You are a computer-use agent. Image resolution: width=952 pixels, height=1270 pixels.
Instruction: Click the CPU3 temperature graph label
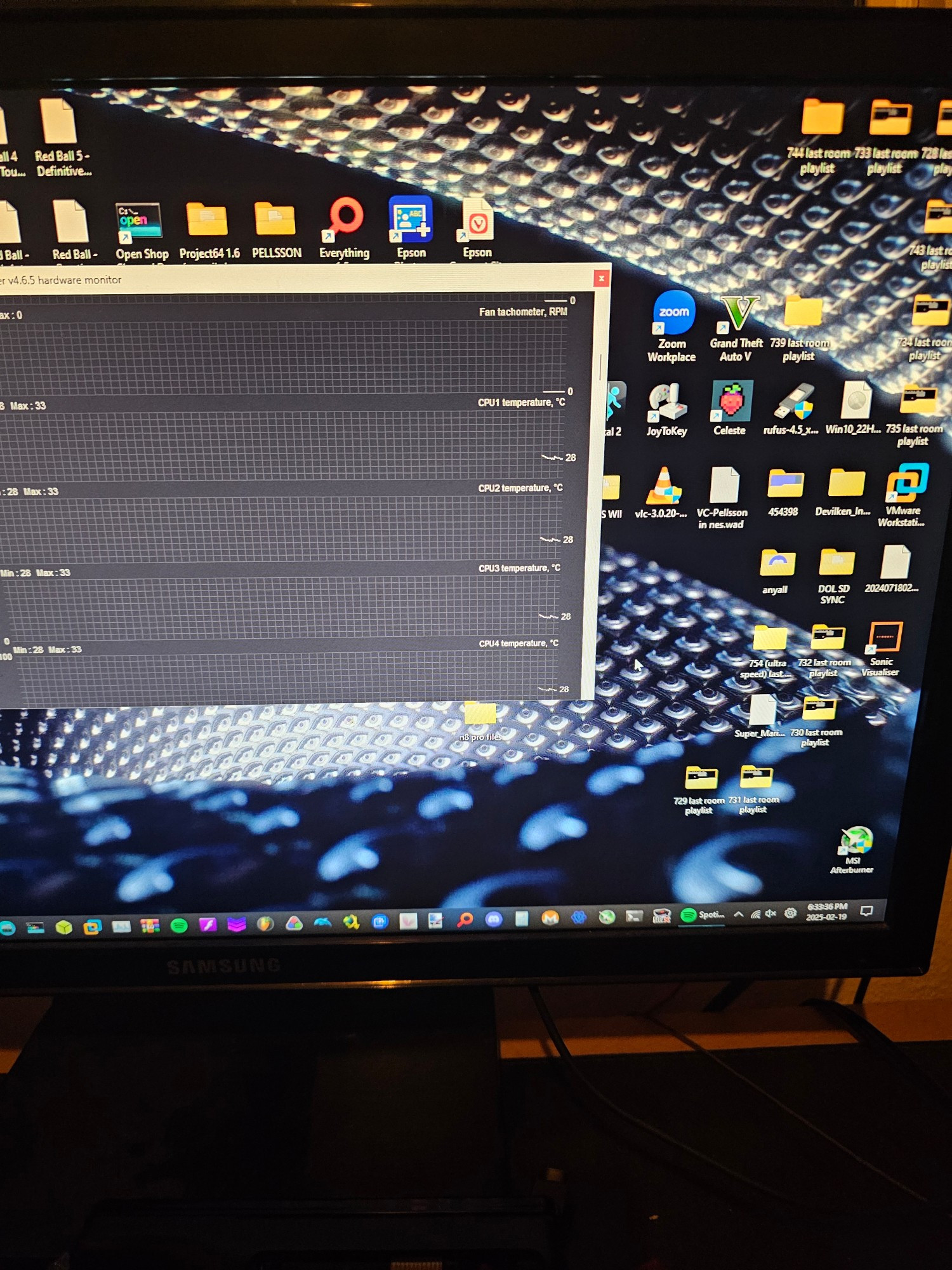(519, 568)
